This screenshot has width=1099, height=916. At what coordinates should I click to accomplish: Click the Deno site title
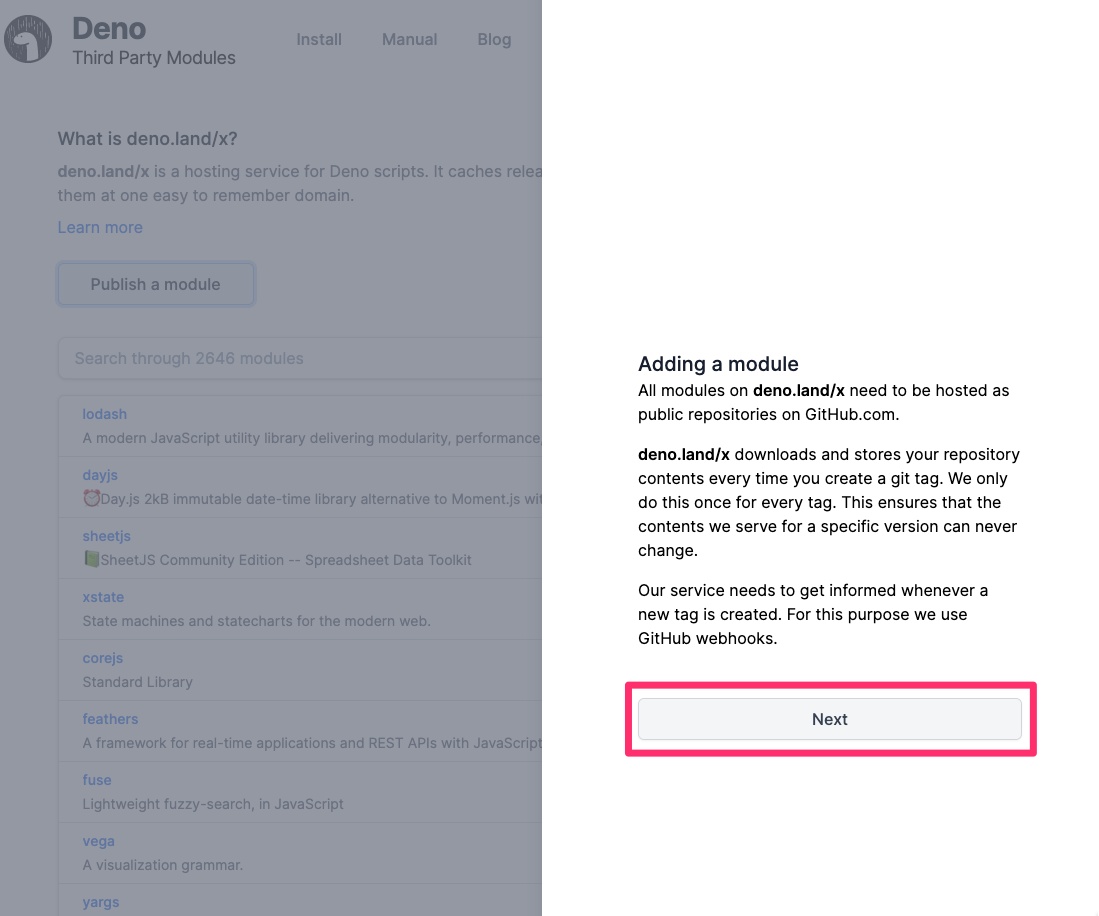pos(109,29)
